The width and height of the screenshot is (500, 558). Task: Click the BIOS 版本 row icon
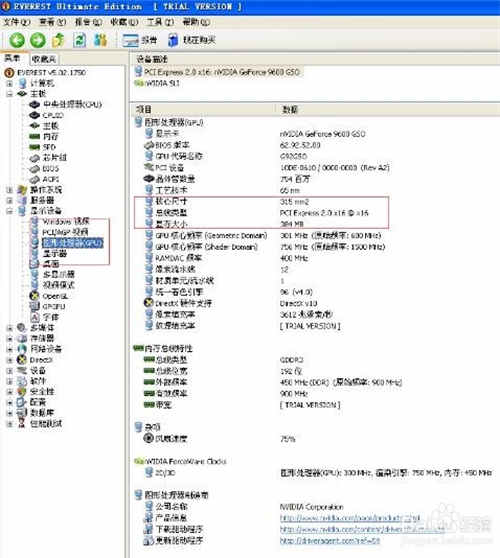[x=148, y=145]
